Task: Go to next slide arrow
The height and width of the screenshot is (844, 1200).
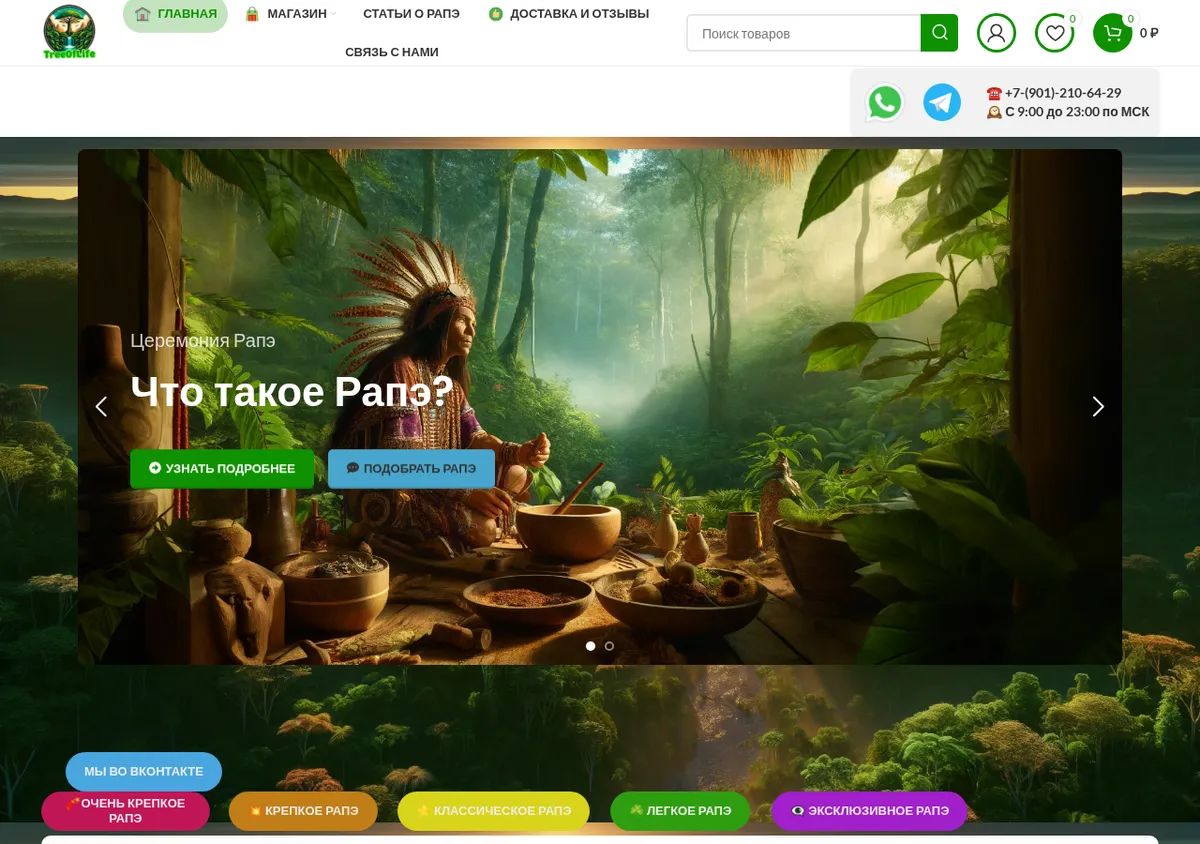Action: point(1098,407)
